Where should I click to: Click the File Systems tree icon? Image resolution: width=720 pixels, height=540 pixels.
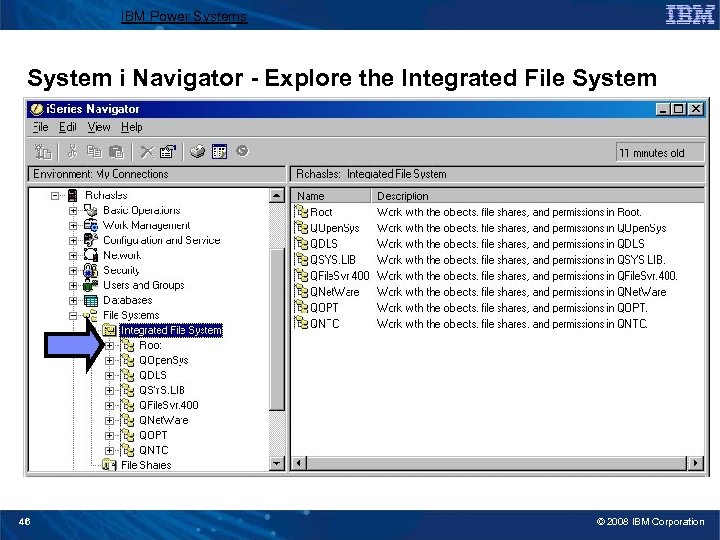point(91,315)
